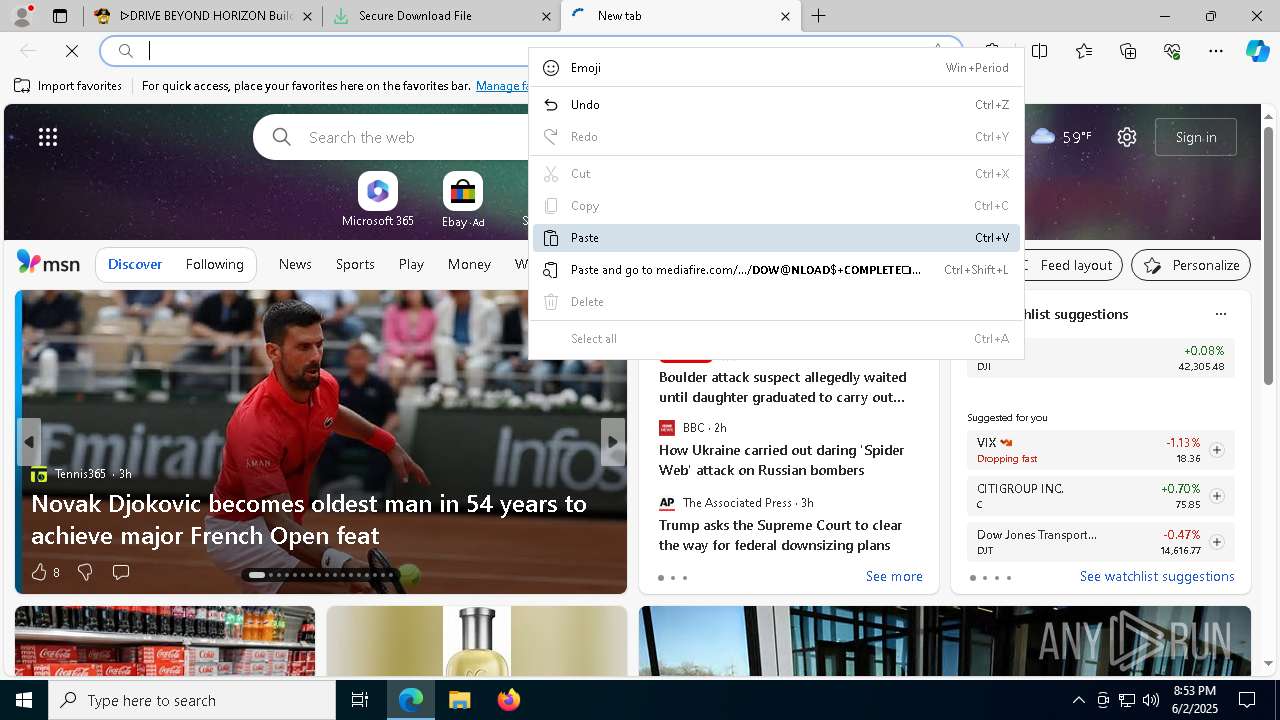Screen dimensions: 1280x720
Task: Click the Personalize button
Action: [1191, 265]
